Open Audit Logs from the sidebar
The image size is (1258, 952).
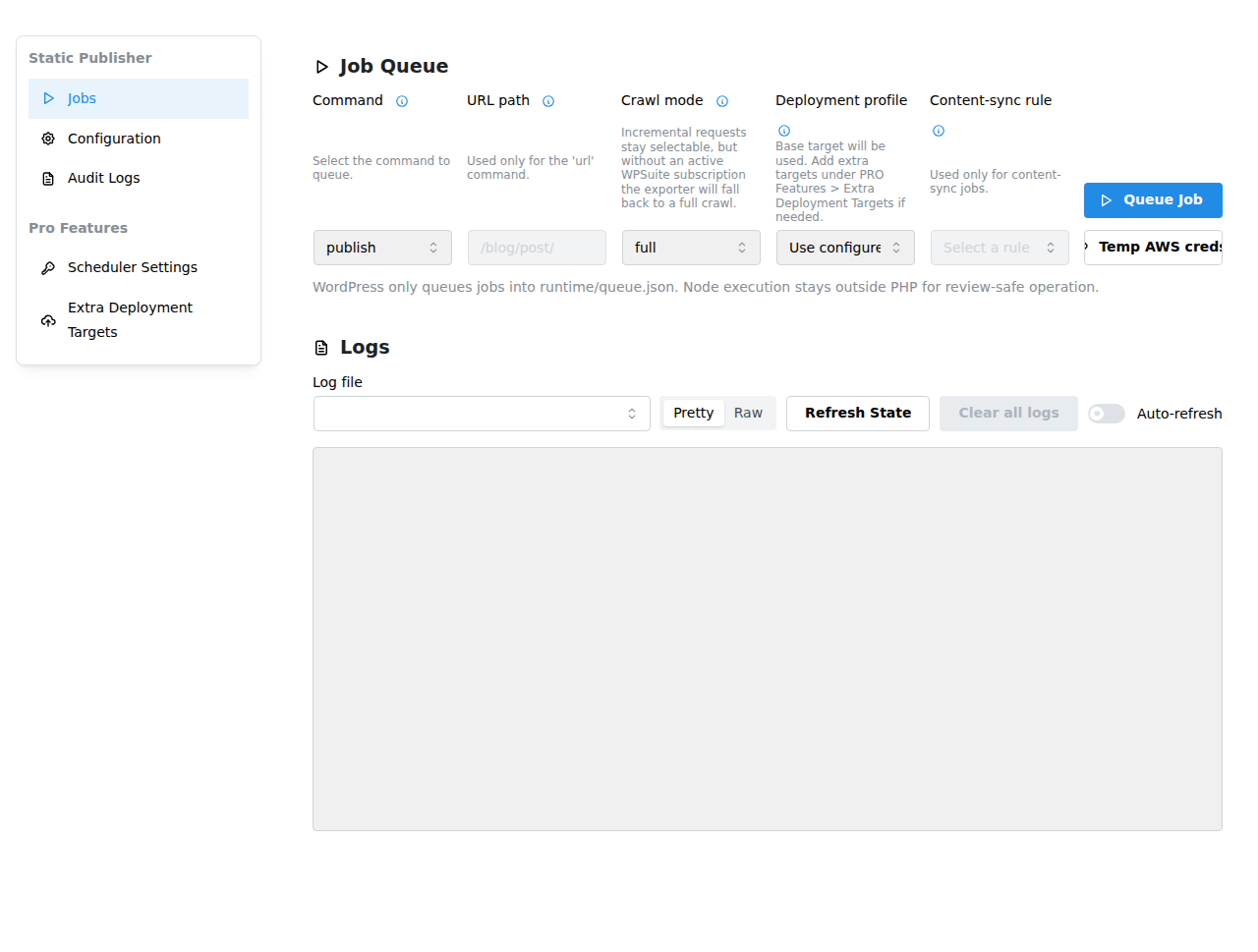tap(139, 178)
